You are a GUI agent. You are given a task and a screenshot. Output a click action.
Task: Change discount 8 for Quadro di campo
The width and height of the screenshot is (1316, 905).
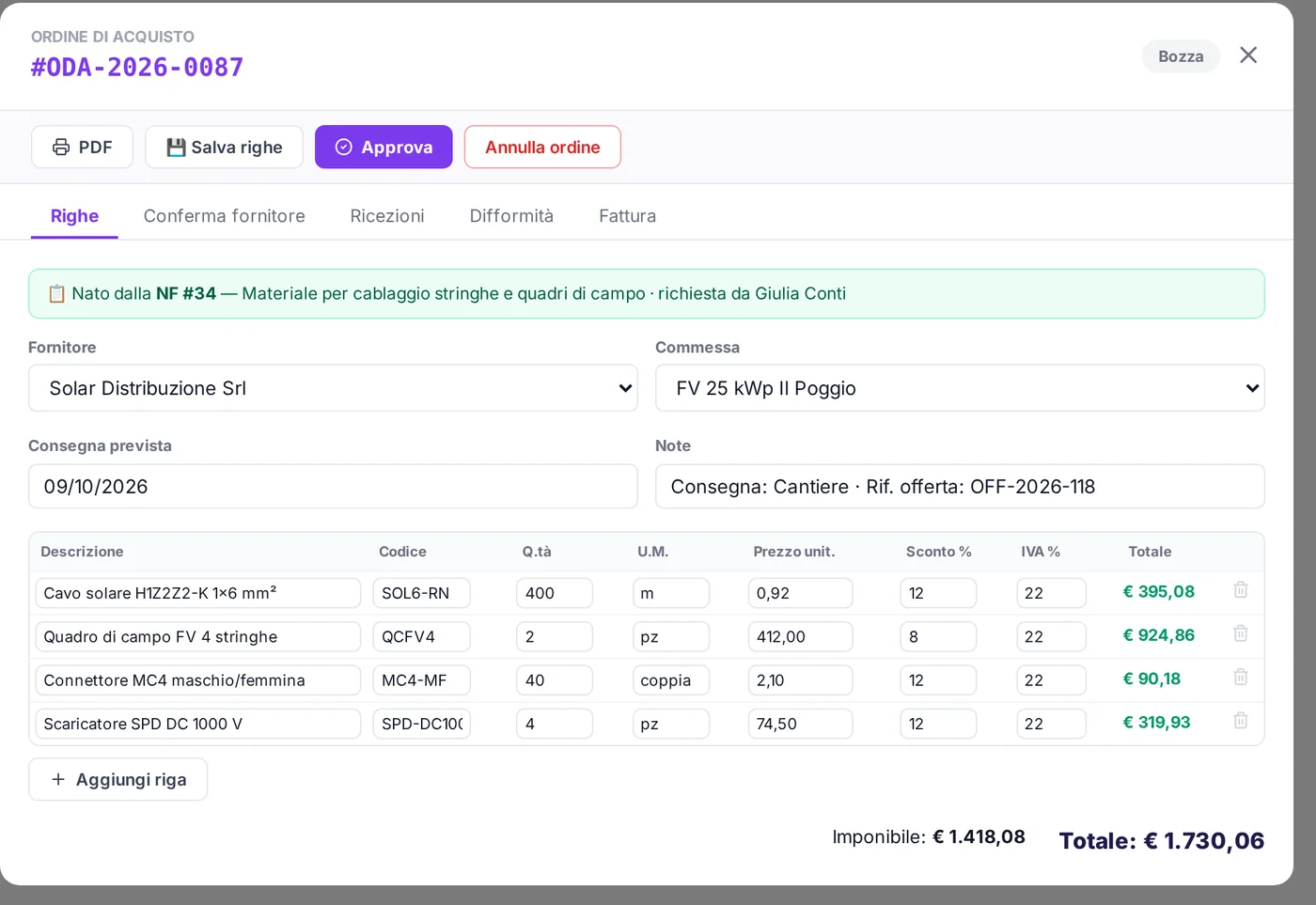coord(938,636)
